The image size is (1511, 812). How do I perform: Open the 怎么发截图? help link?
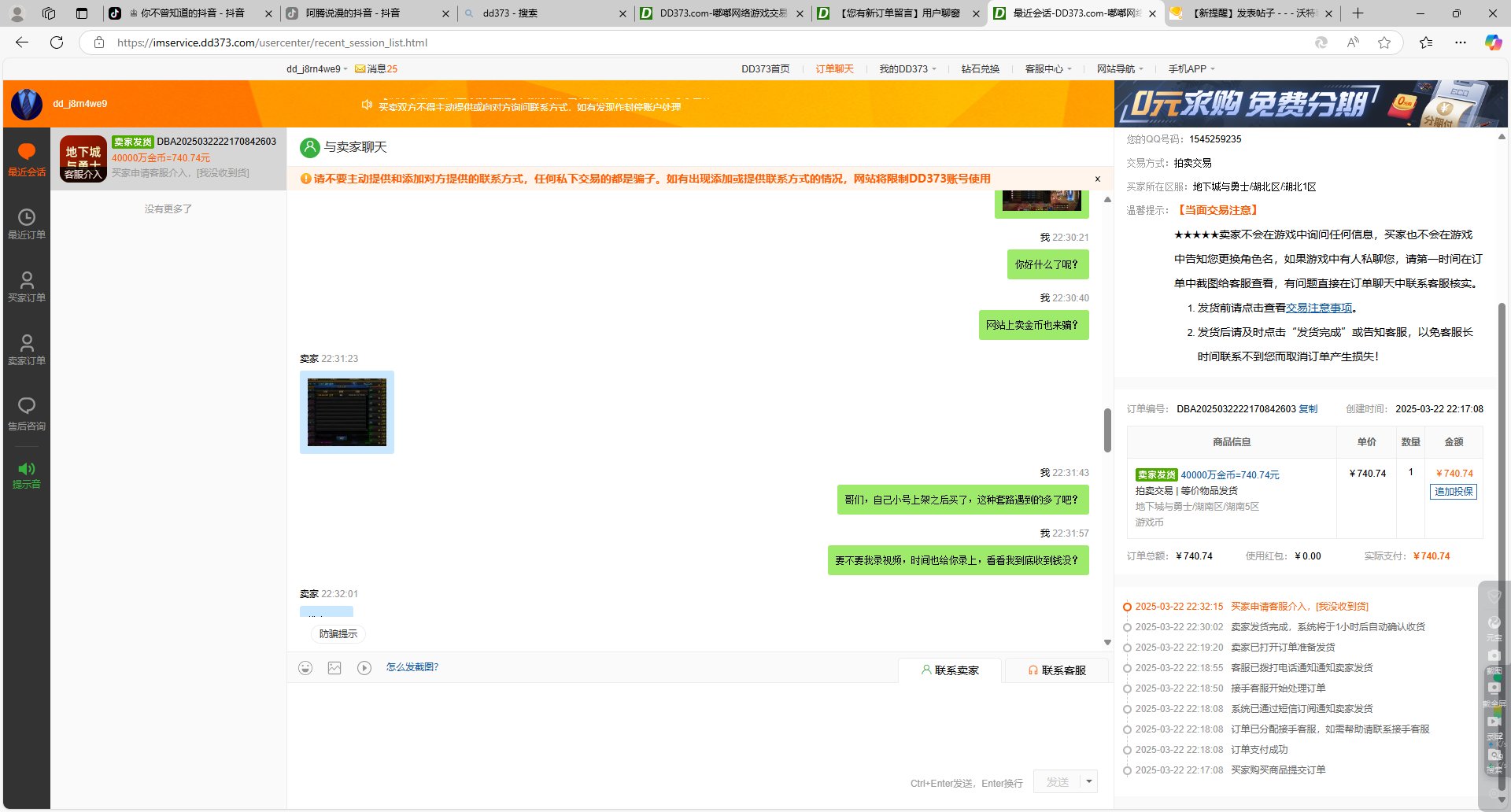point(412,667)
